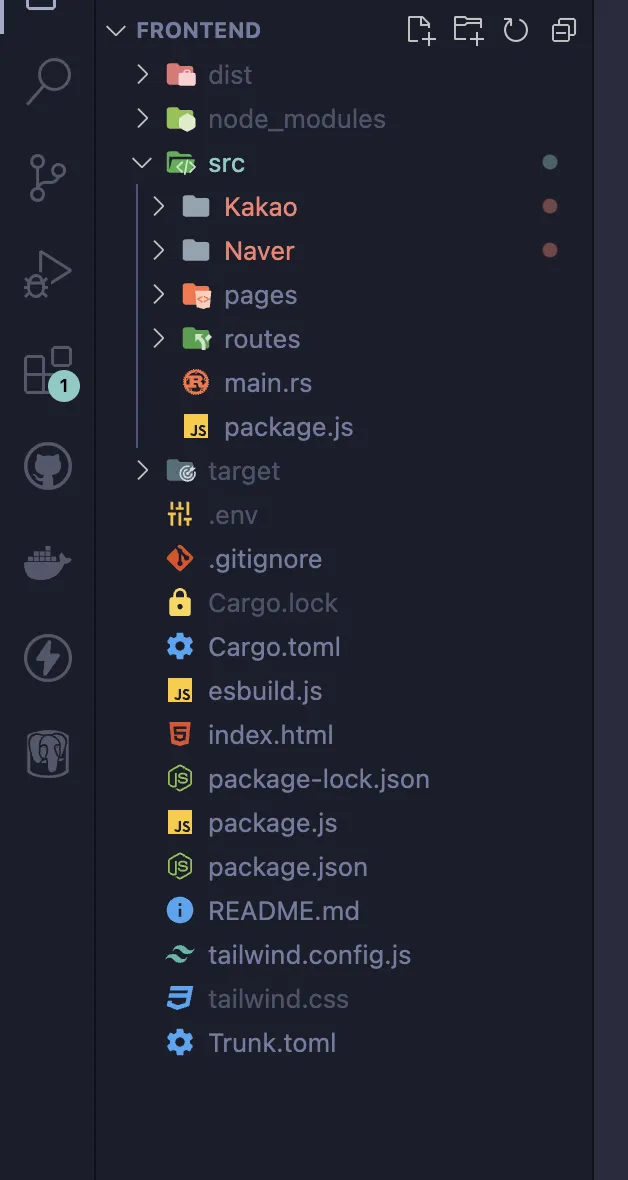This screenshot has height=1180, width=628.
Task: Open Source Control view
Action: [48, 178]
